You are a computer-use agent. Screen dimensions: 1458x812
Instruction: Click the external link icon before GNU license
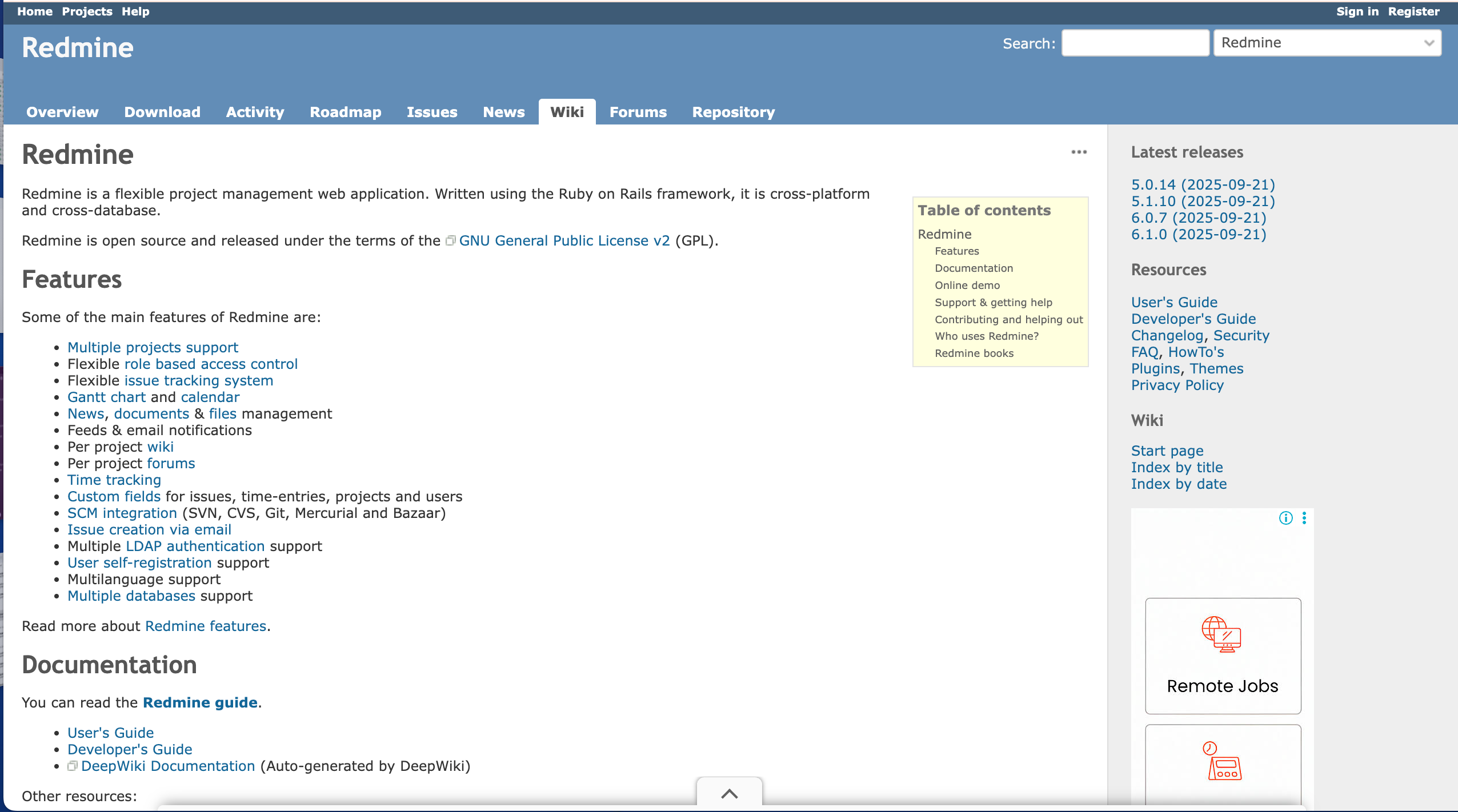pos(450,241)
